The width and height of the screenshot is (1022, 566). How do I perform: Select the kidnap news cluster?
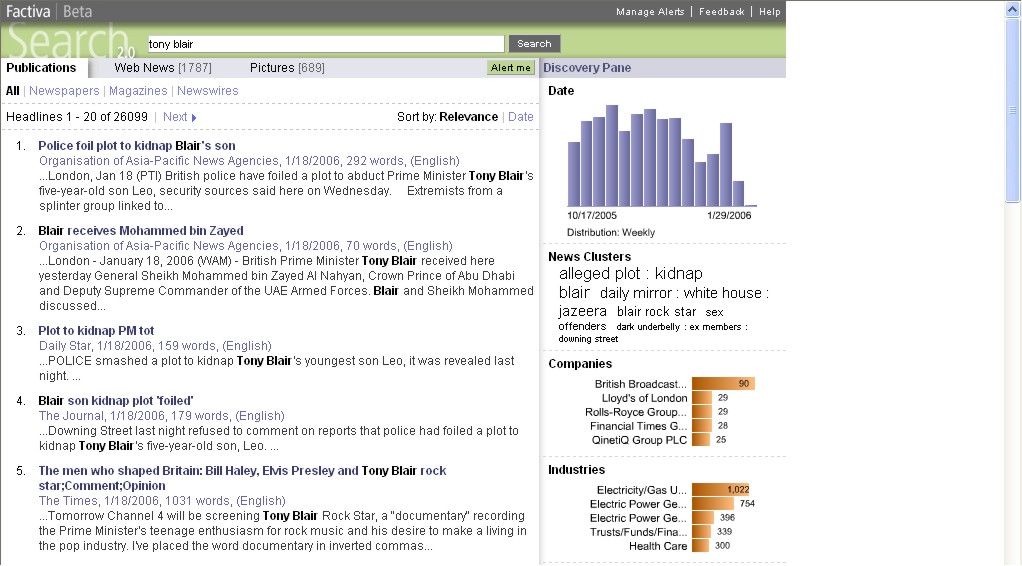[x=679, y=273]
